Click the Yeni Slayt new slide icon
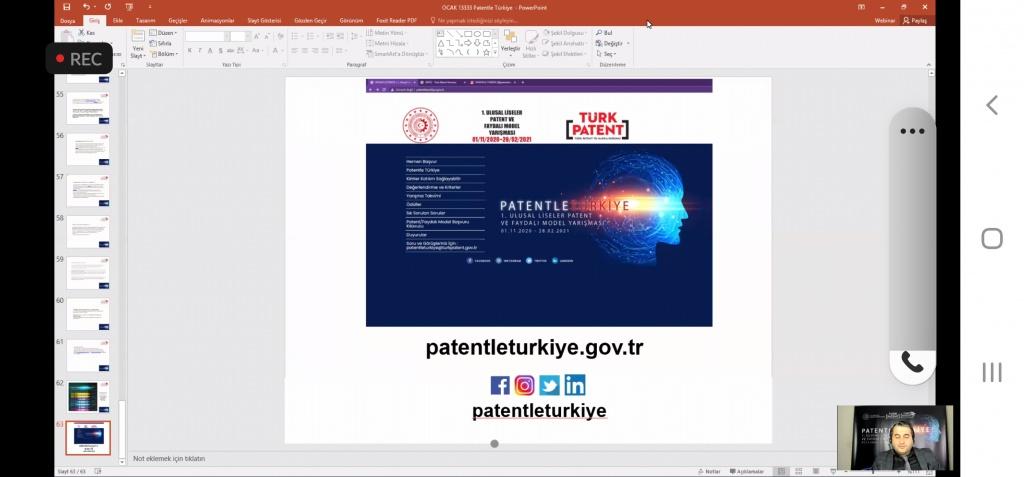Screen dimensions: 1024x477 click(x=138, y=41)
